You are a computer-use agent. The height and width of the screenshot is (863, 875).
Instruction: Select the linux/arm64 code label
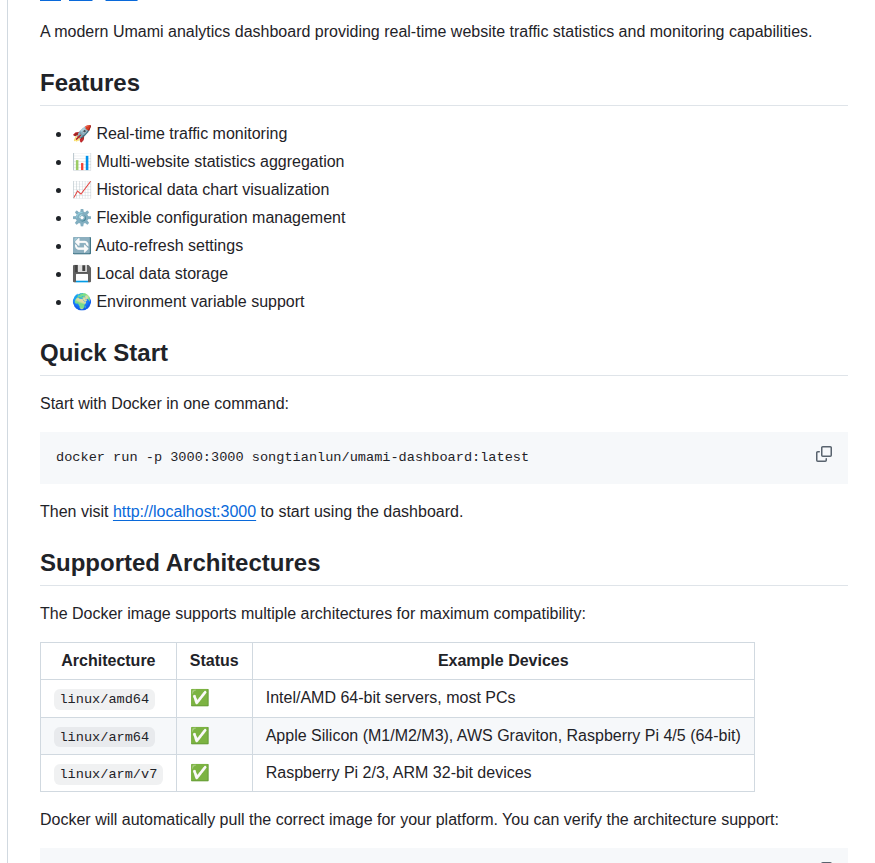click(x=104, y=735)
